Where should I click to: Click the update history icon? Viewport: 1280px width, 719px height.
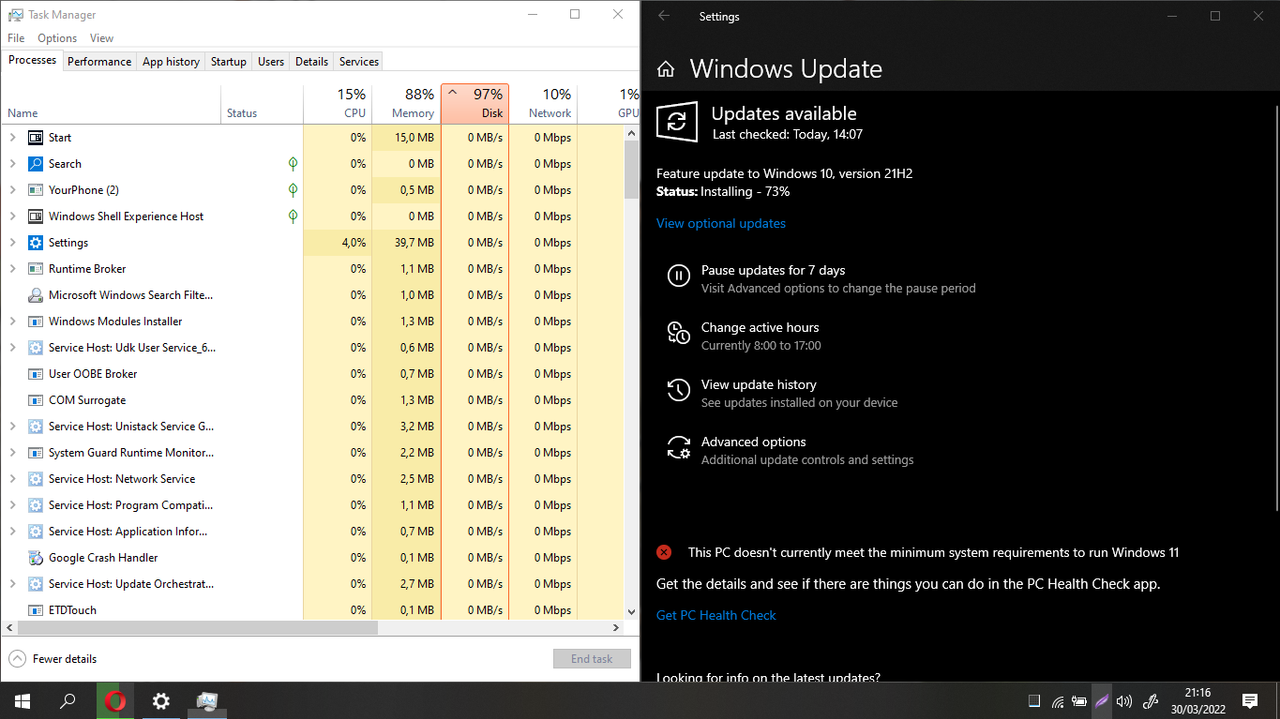coord(678,390)
